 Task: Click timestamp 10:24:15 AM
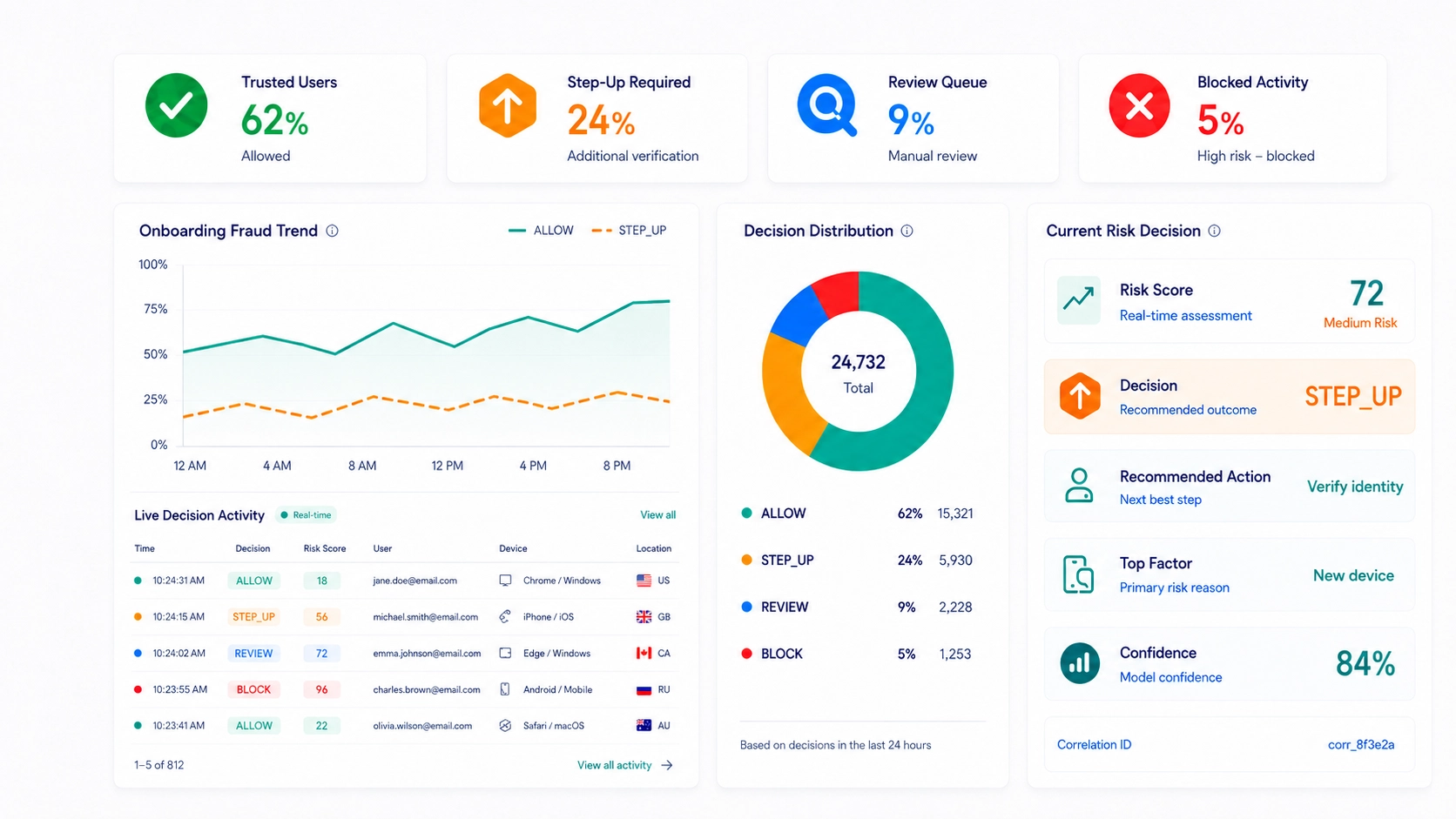pyautogui.click(x=179, y=616)
